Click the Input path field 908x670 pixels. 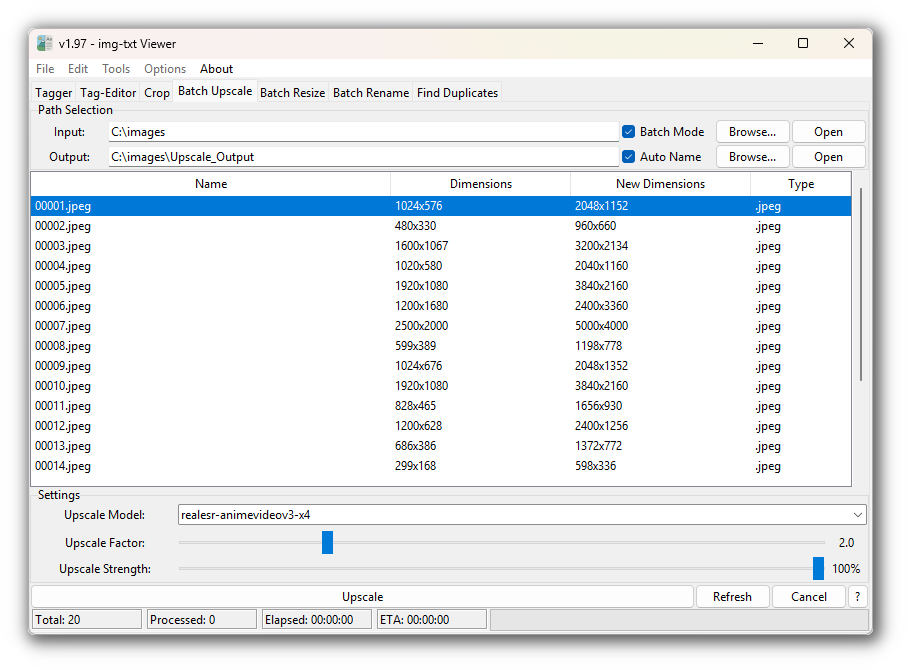coord(363,131)
